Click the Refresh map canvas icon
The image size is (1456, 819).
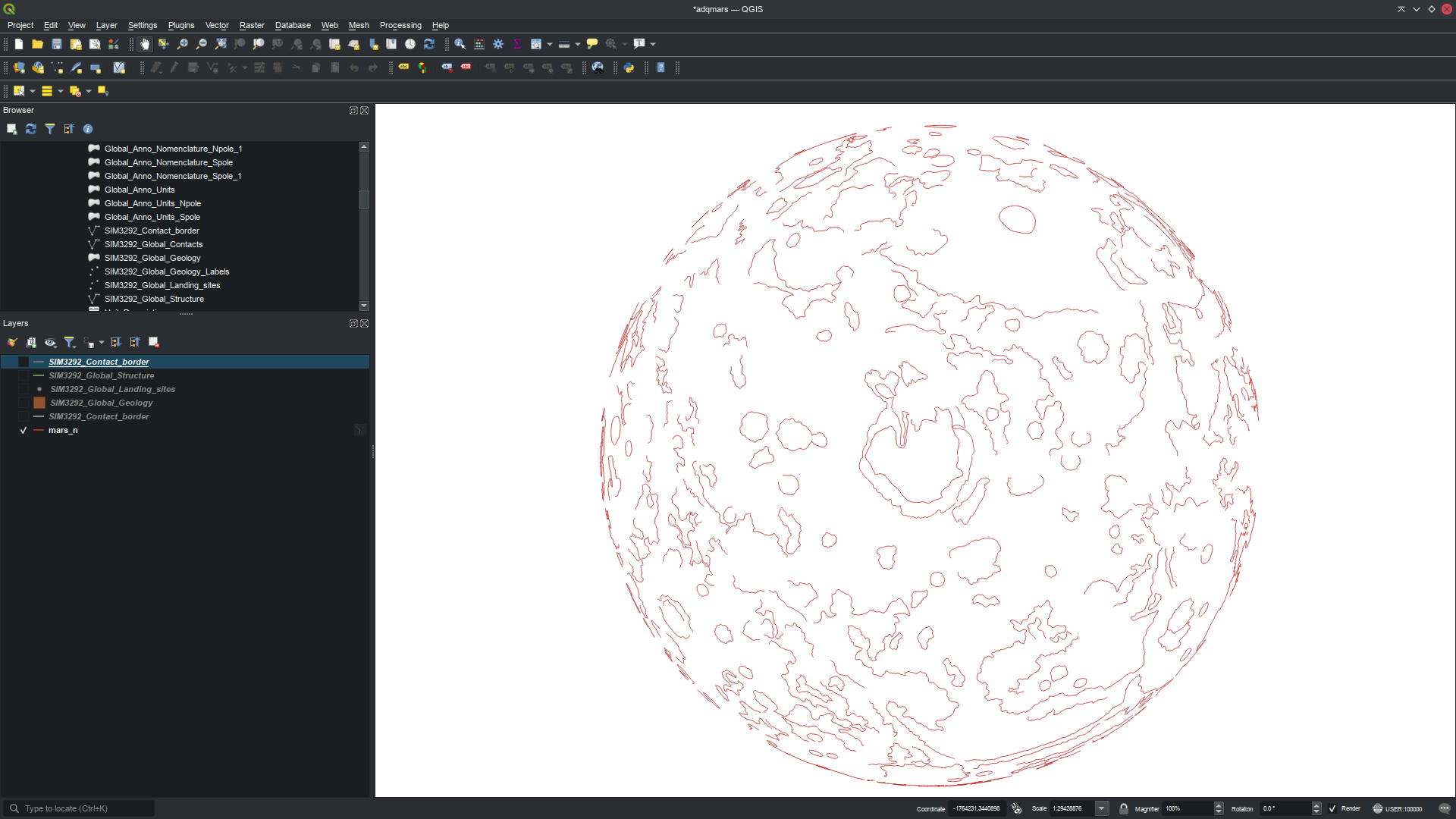click(429, 44)
